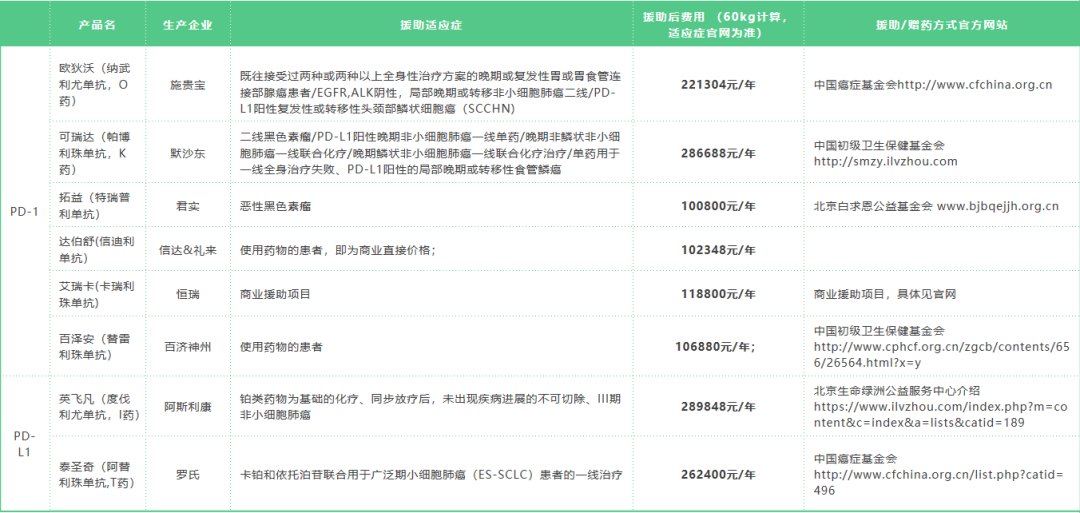Click the 援助适应症 column header
The image size is (1080, 513).
[x=430, y=24]
